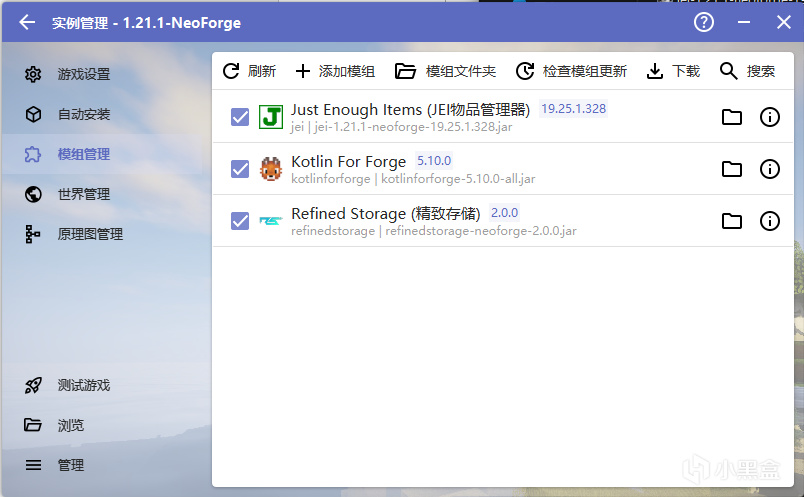Click the Just Enough Items mod name

tap(410, 110)
